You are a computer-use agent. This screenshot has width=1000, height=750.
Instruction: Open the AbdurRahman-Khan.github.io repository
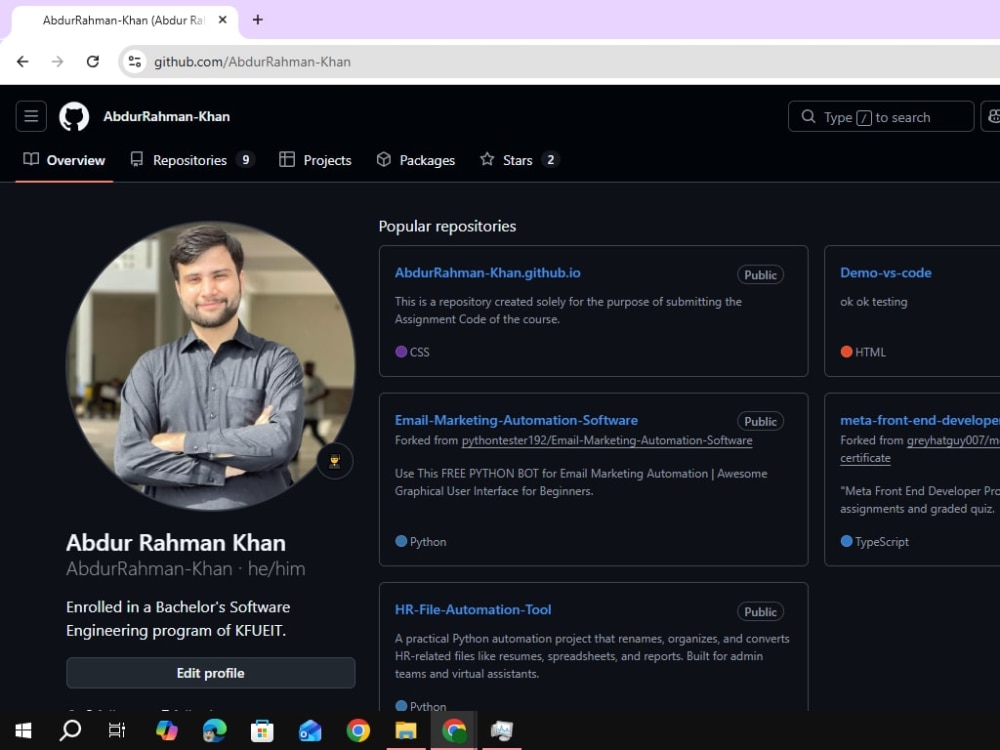point(487,273)
